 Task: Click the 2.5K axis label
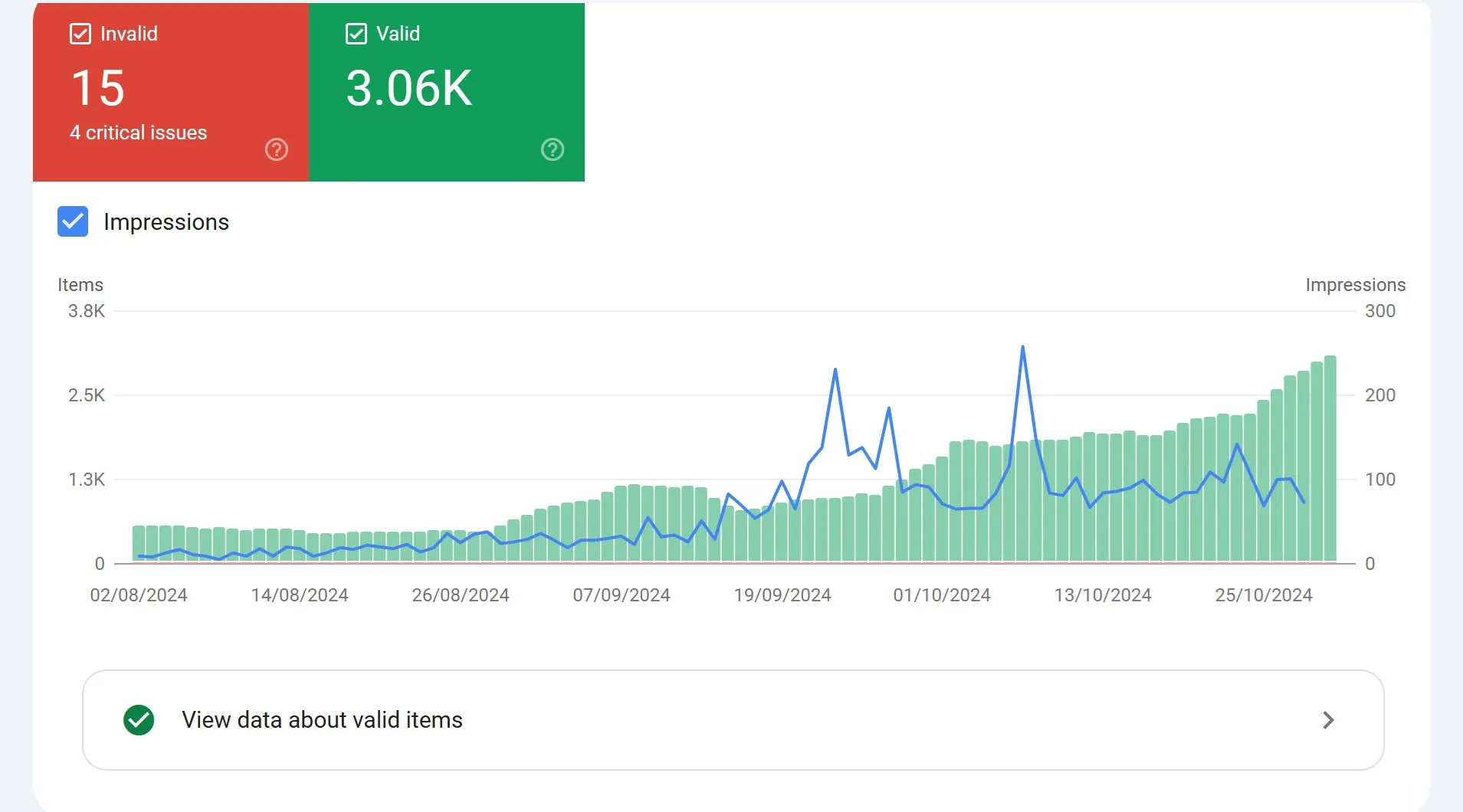87,395
